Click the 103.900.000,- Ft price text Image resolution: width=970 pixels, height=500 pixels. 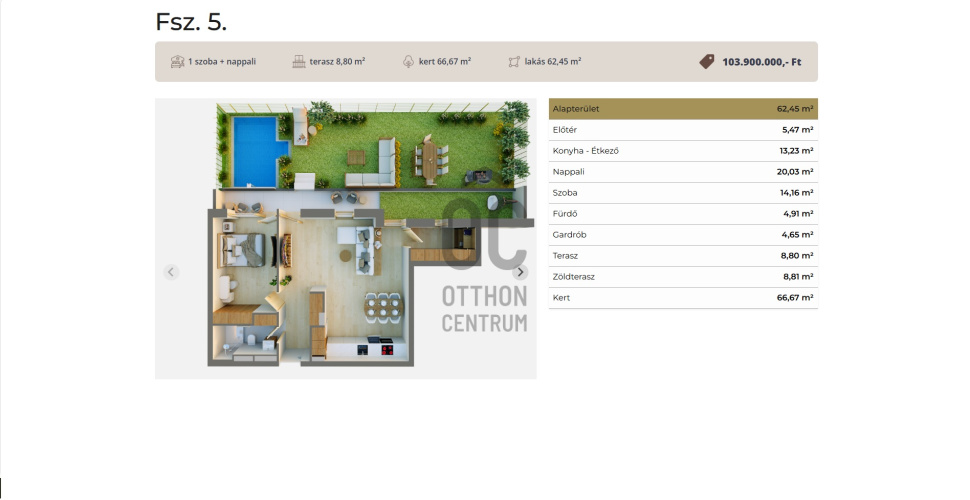(761, 61)
